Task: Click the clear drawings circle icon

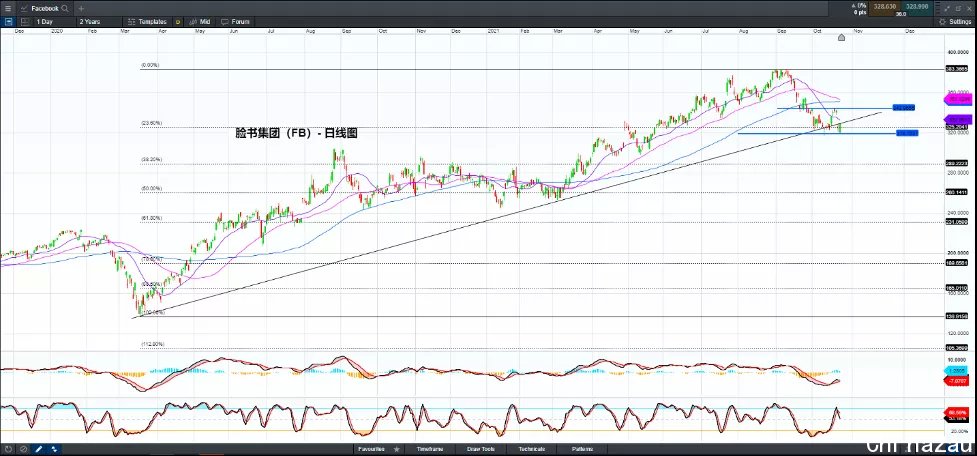Action: [23, 449]
